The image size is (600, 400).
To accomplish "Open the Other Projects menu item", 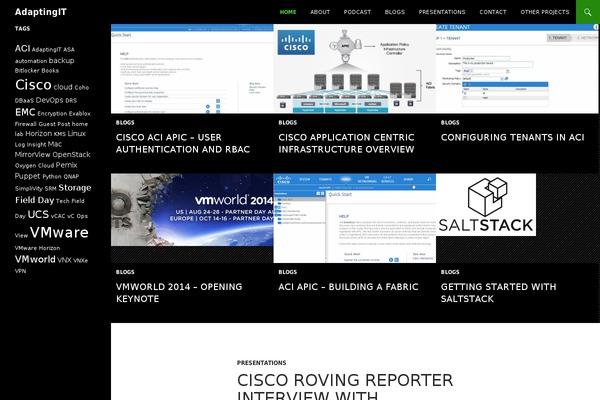I will click(545, 12).
